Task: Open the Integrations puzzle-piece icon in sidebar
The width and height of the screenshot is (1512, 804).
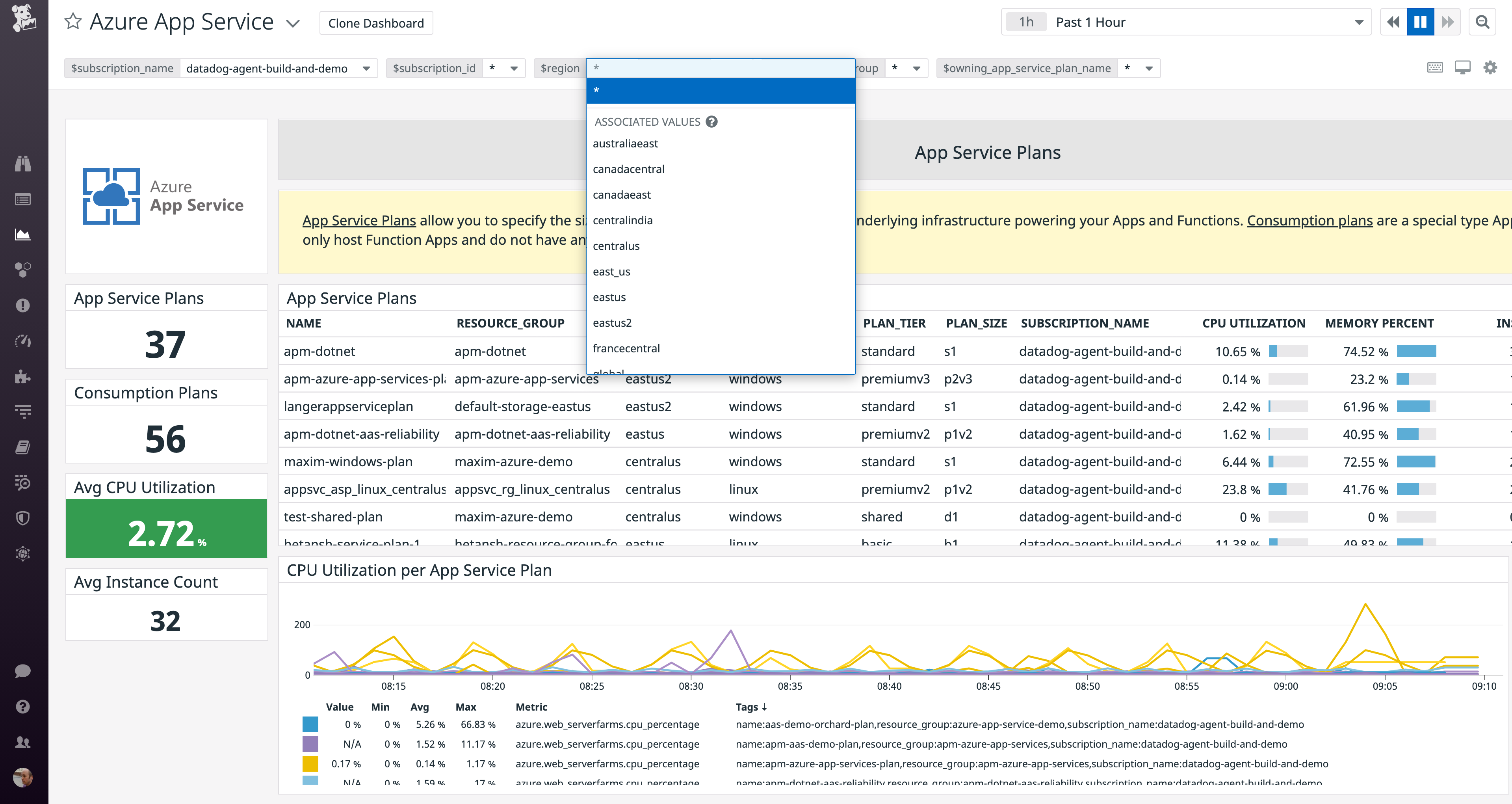Action: [22, 376]
